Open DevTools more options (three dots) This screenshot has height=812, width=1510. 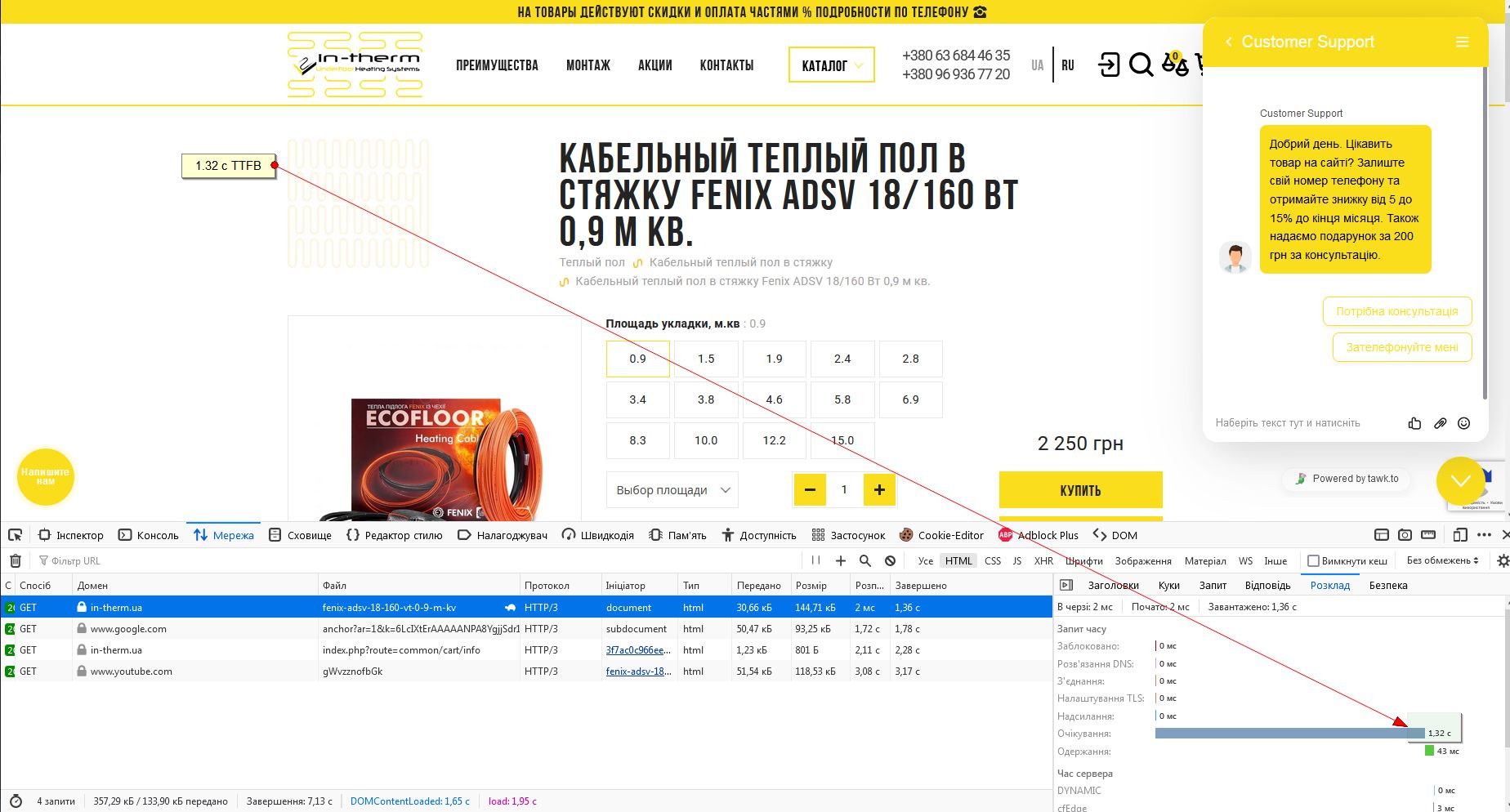pyautogui.click(x=1485, y=535)
